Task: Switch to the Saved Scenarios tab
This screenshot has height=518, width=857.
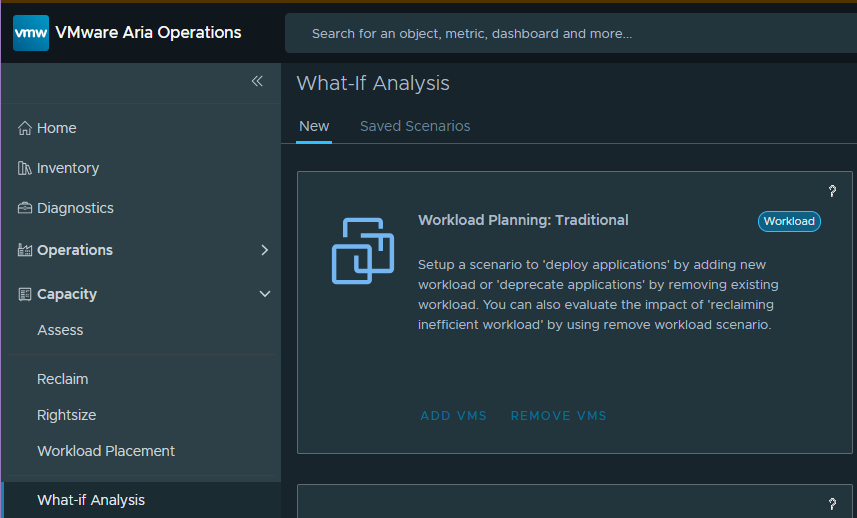Action: coord(415,126)
